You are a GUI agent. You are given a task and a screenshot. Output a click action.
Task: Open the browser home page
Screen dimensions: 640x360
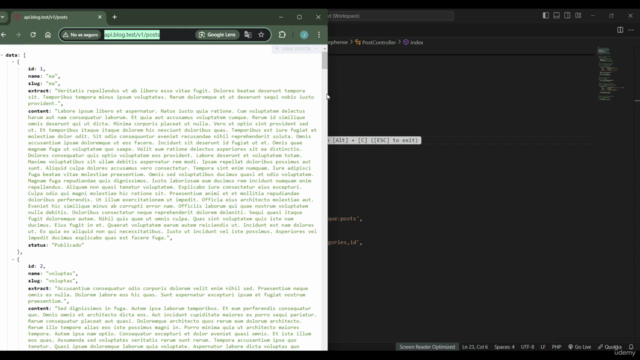[x=48, y=35]
